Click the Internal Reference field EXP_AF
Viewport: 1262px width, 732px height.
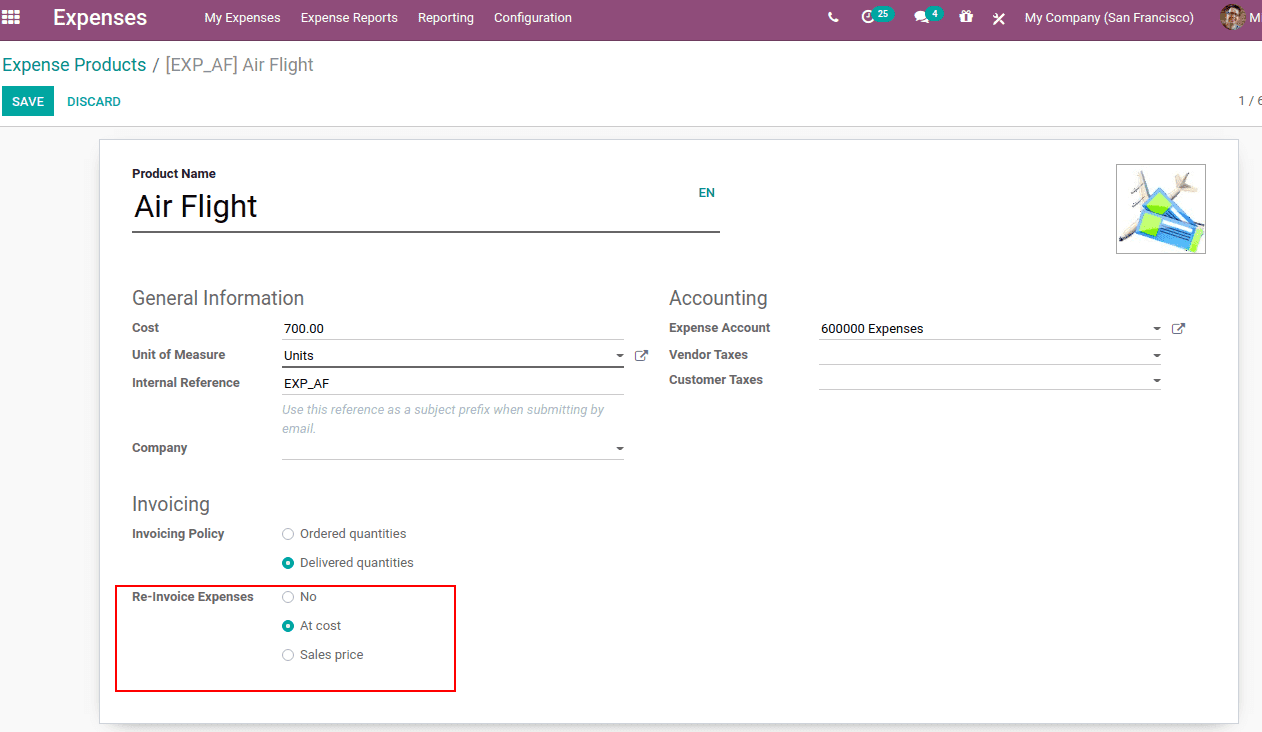(x=453, y=383)
